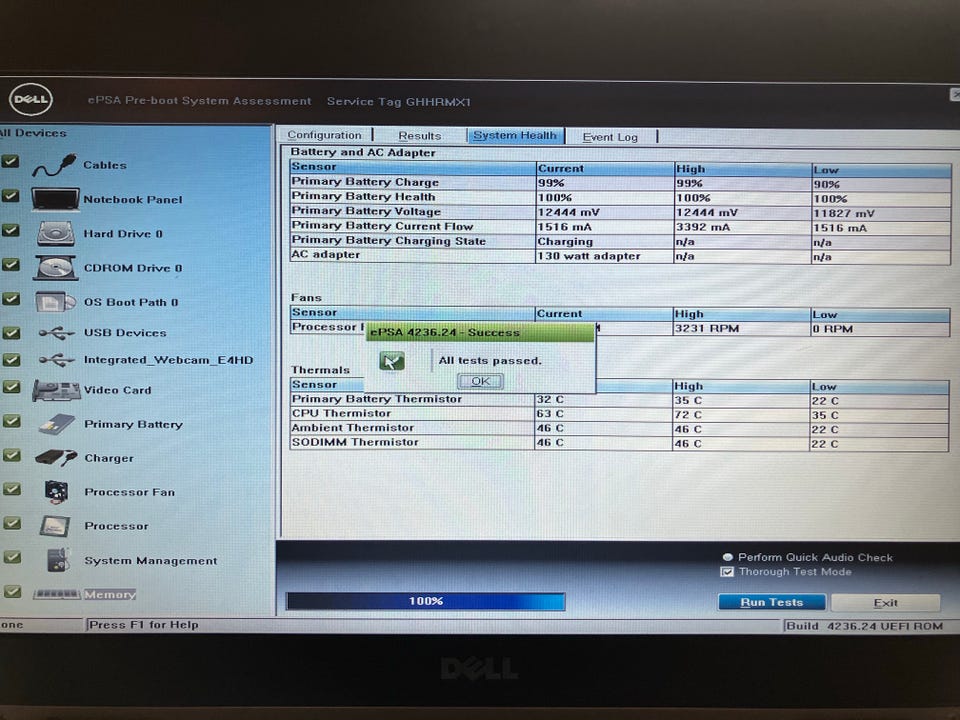Image resolution: width=960 pixels, height=720 pixels.
Task: Select the OS Boot Path 0 icon
Action: (x=55, y=302)
